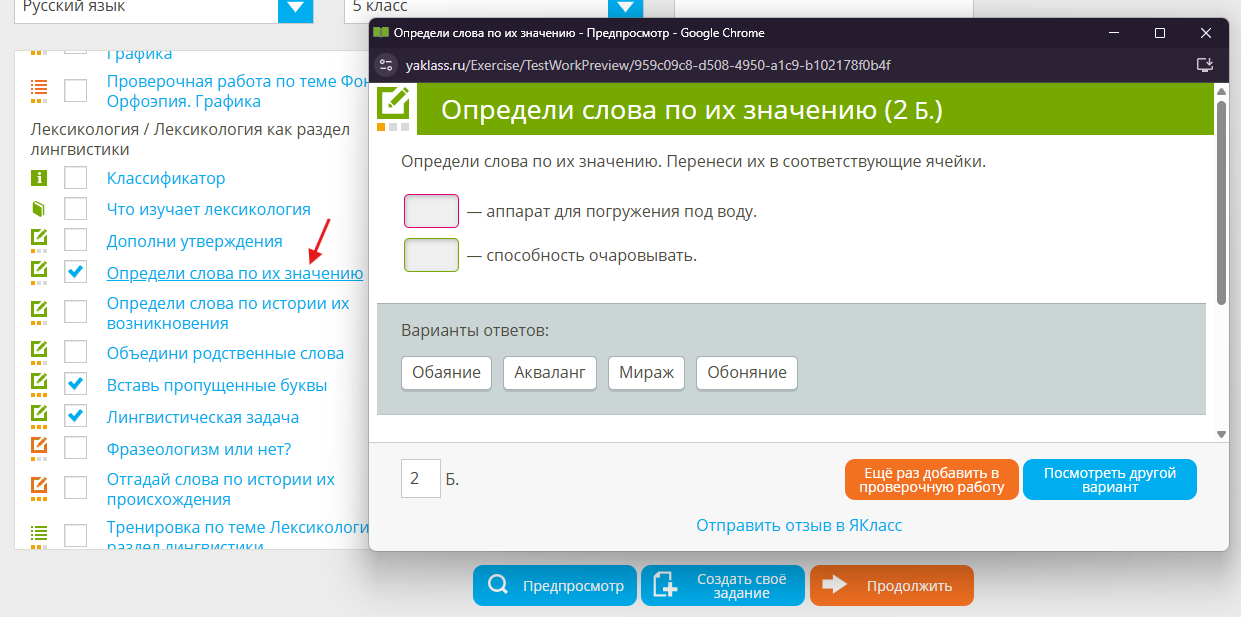The height and width of the screenshot is (617, 1241).
Task: Uncheck Определи слова по их значению
Action: point(76,272)
